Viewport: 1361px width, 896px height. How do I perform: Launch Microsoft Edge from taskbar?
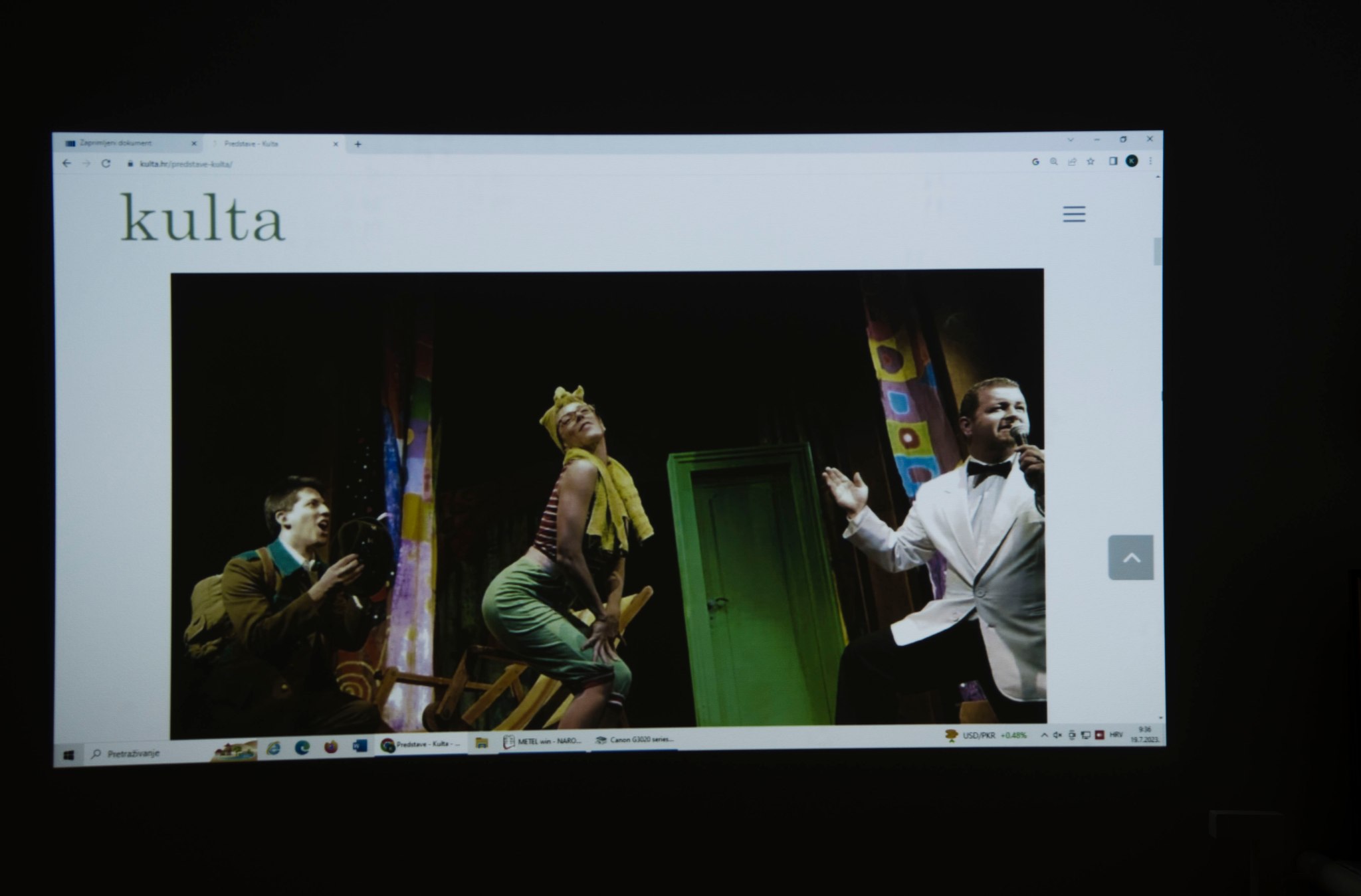click(302, 748)
